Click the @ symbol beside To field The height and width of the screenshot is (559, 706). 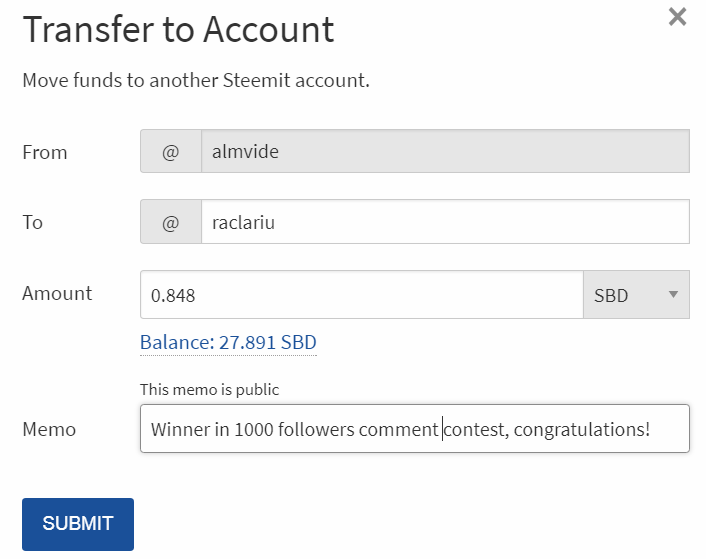coord(170,222)
